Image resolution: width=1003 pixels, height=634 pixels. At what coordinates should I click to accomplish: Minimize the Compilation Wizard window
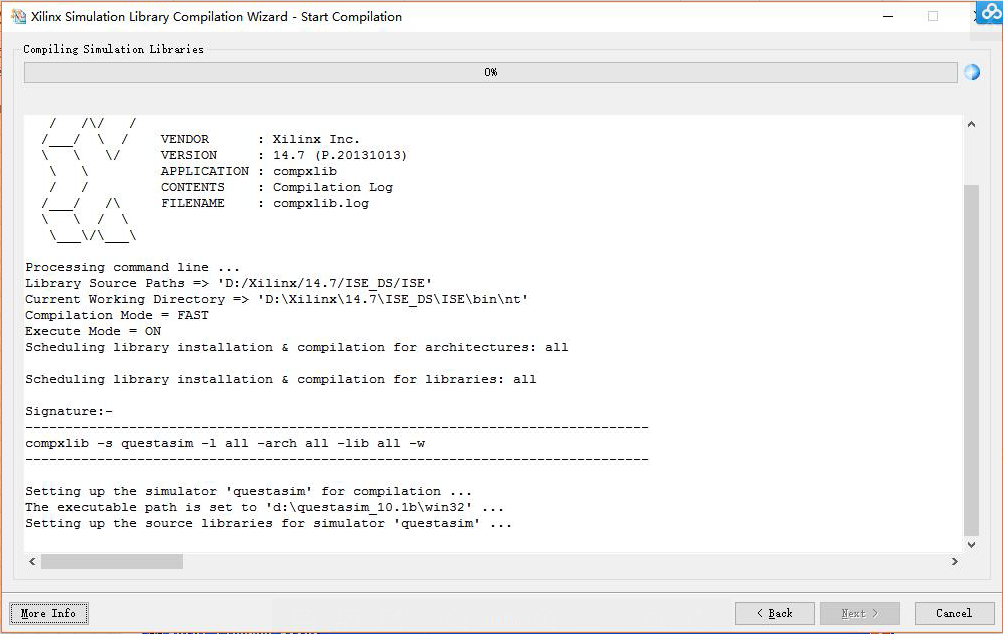pyautogui.click(x=888, y=17)
